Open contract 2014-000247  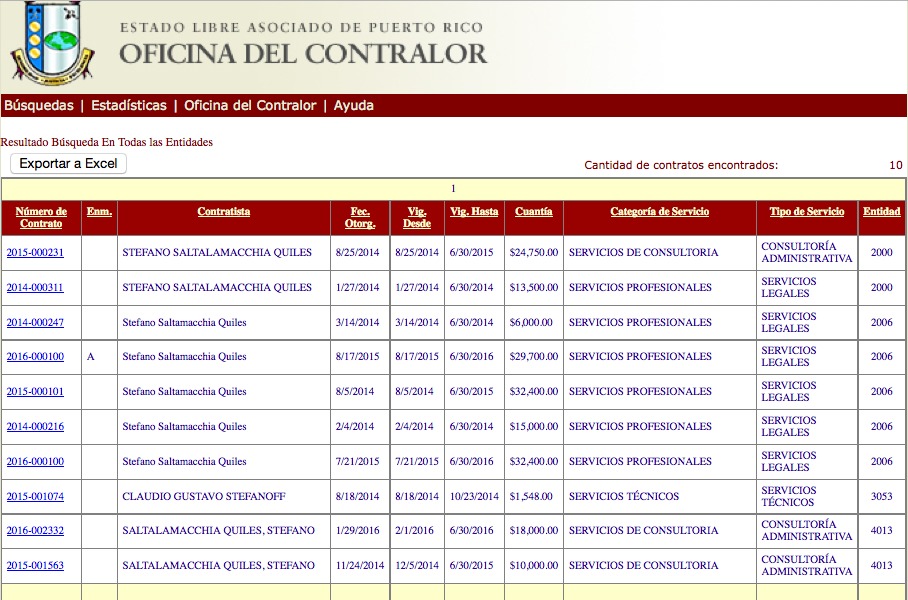coord(35,323)
